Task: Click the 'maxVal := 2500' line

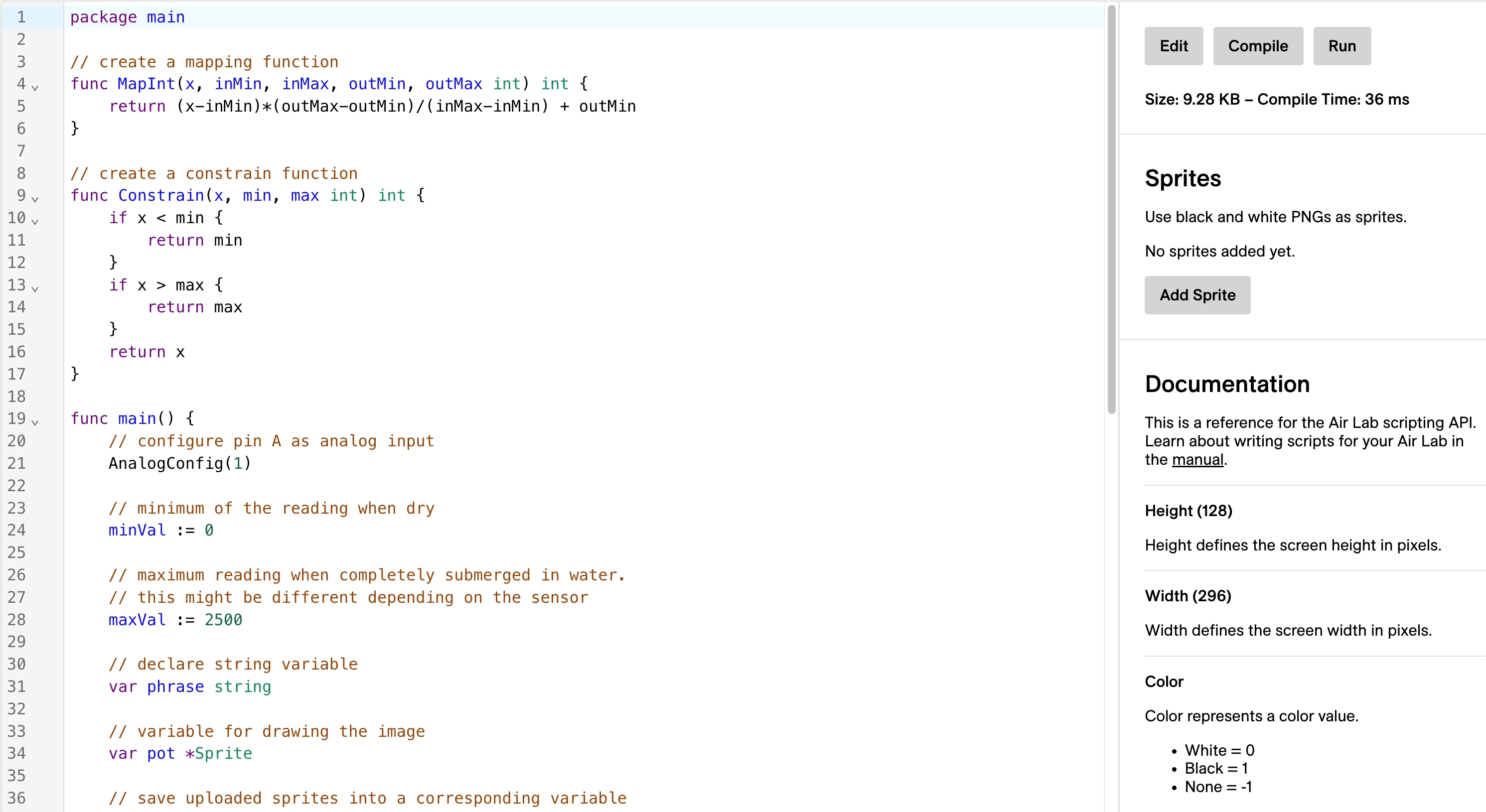Action: click(175, 619)
